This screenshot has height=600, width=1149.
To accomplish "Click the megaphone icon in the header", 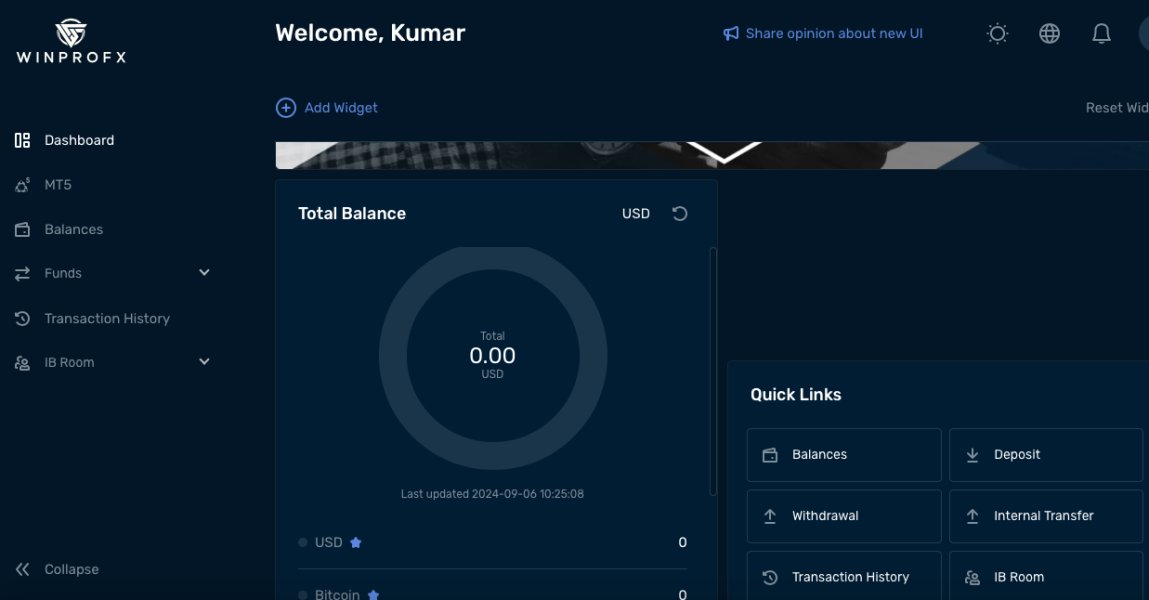I will point(731,34).
